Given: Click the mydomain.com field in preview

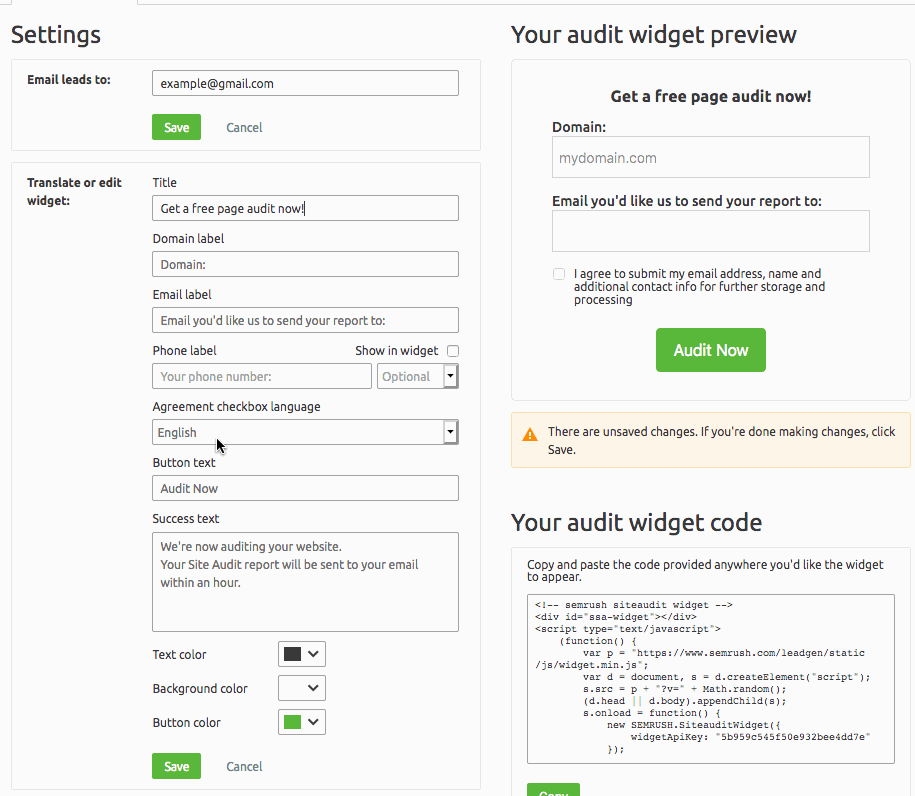Looking at the screenshot, I should click(710, 158).
